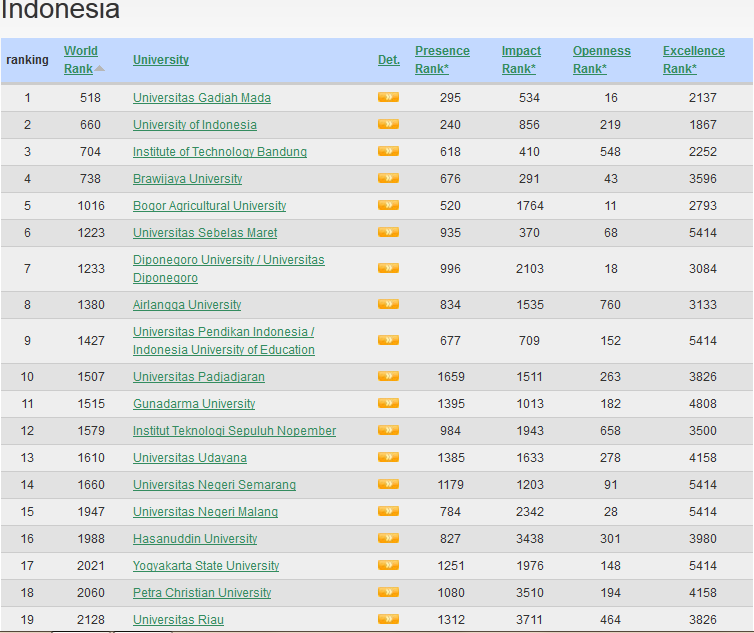Open details icon for Institute of Technology Bandung
This screenshot has width=754, height=633.
(x=388, y=151)
